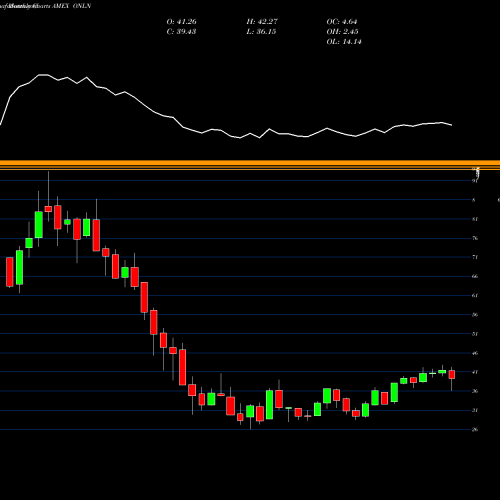This screenshot has width=500, height=500.
Task: Click the 66 price axis label
Action: (x=475, y=276)
